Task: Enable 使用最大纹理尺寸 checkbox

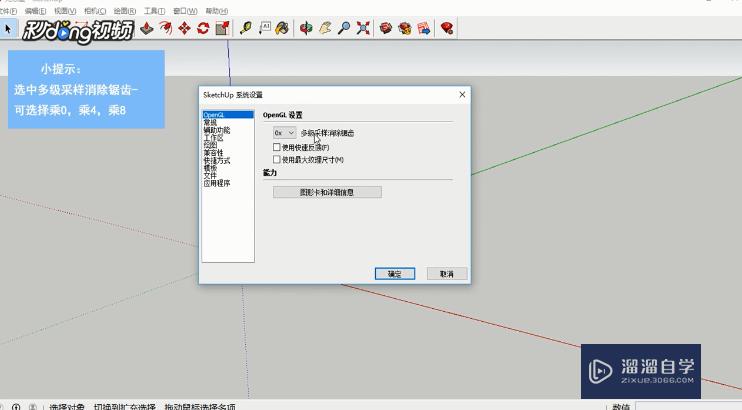Action: click(277, 160)
